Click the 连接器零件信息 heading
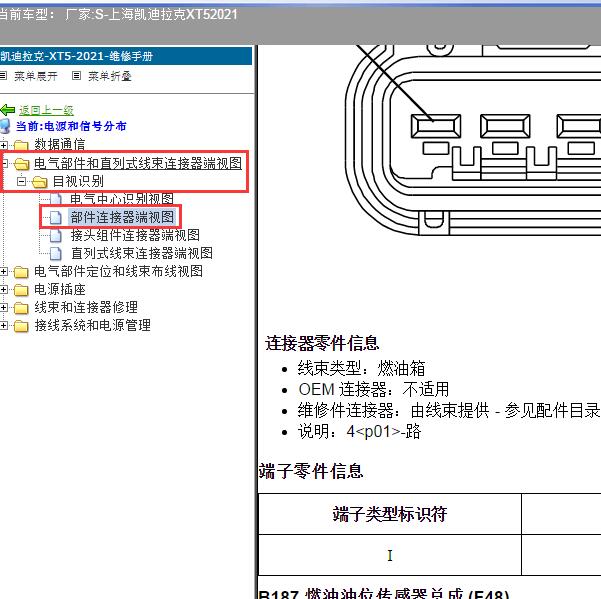Image resolution: width=601 pixels, height=599 pixels. point(322,343)
